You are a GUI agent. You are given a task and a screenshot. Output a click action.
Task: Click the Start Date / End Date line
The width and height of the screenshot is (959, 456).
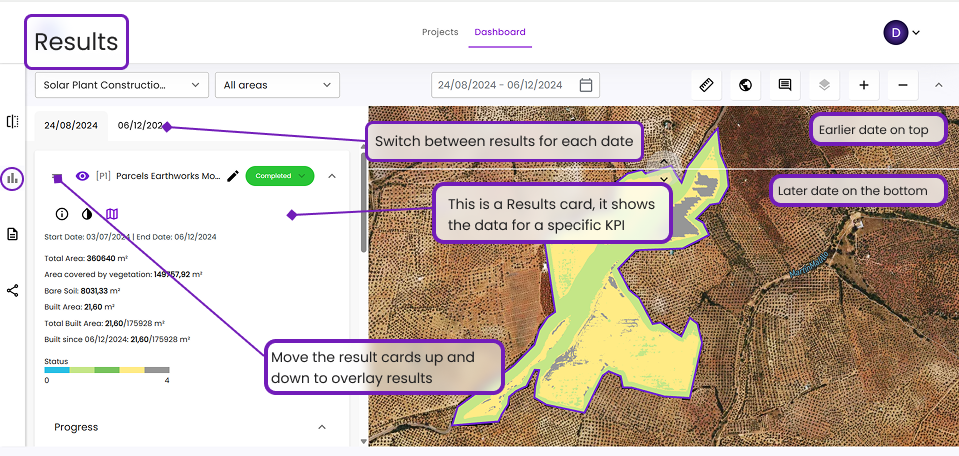click(x=130, y=237)
